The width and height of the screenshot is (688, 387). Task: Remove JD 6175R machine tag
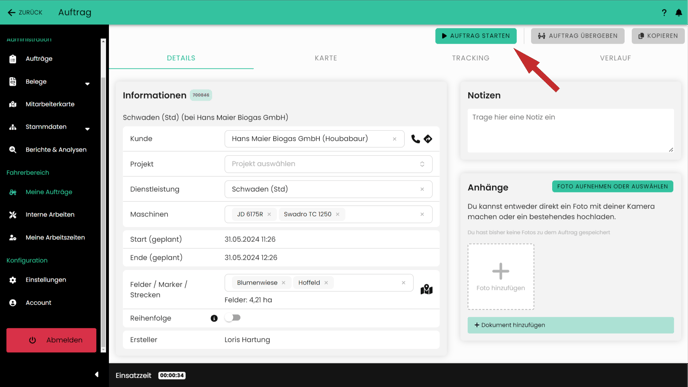coord(269,214)
